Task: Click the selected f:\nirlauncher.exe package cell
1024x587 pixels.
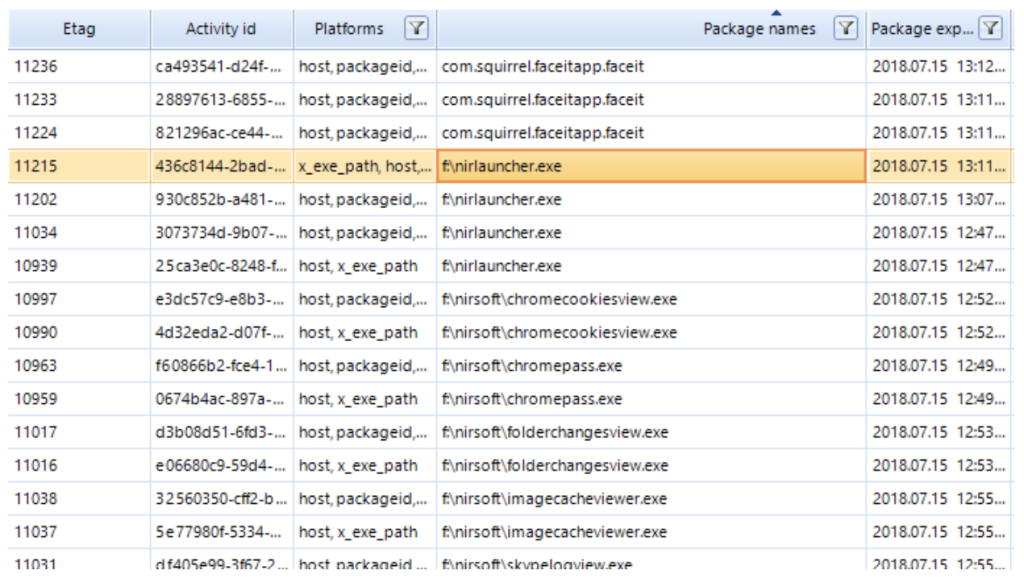Action: [x=650, y=166]
